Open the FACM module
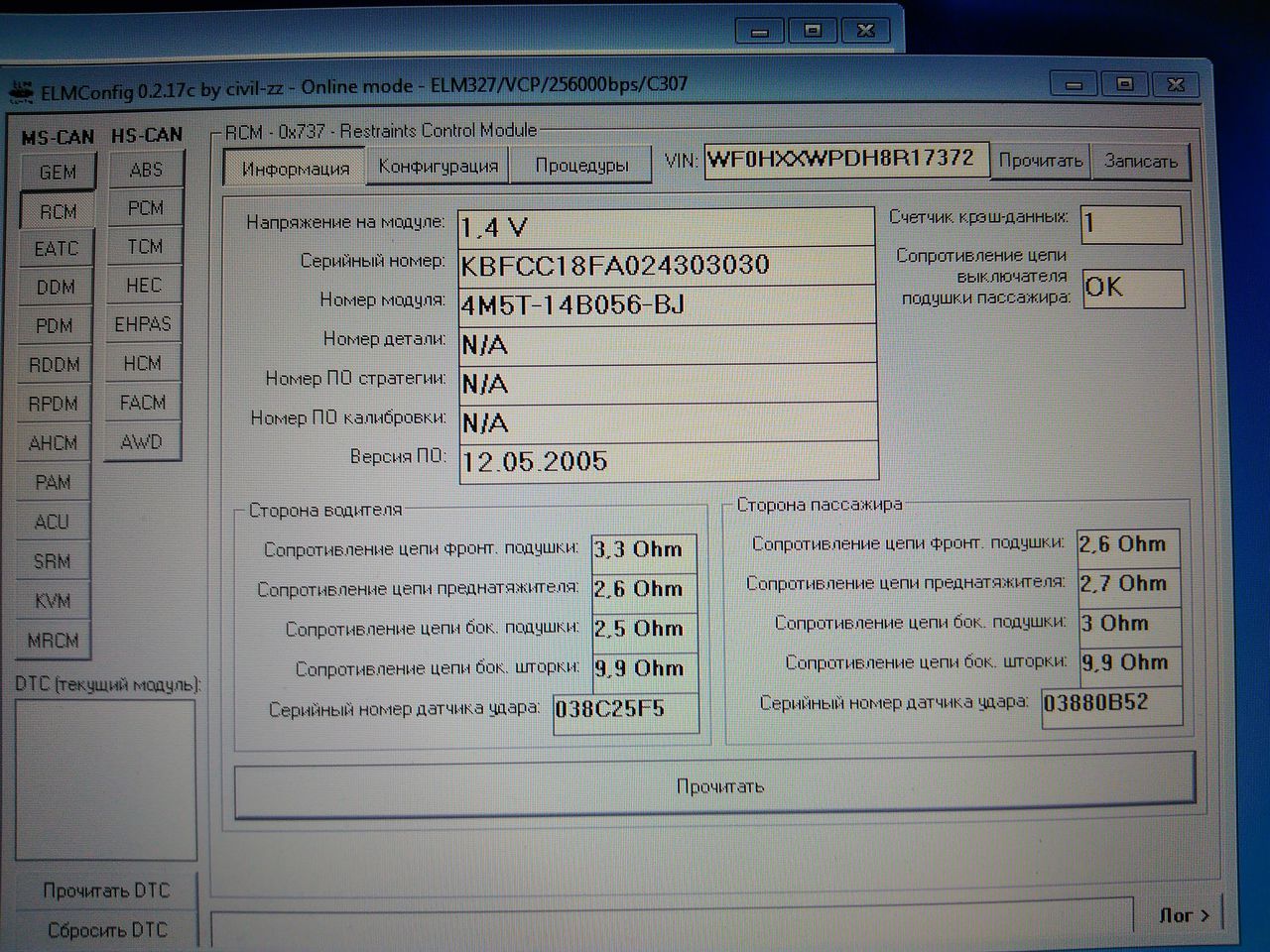Image resolution: width=1270 pixels, height=952 pixels. point(142,403)
